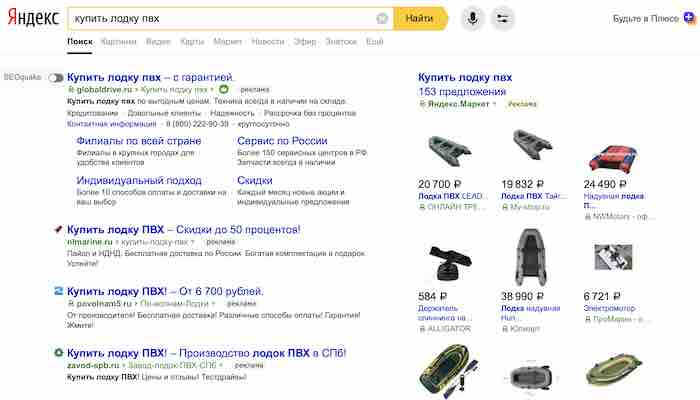Open the boat thumbnail priced 19 832 ₽
Viewport: 700px width, 400px height.
[532, 144]
